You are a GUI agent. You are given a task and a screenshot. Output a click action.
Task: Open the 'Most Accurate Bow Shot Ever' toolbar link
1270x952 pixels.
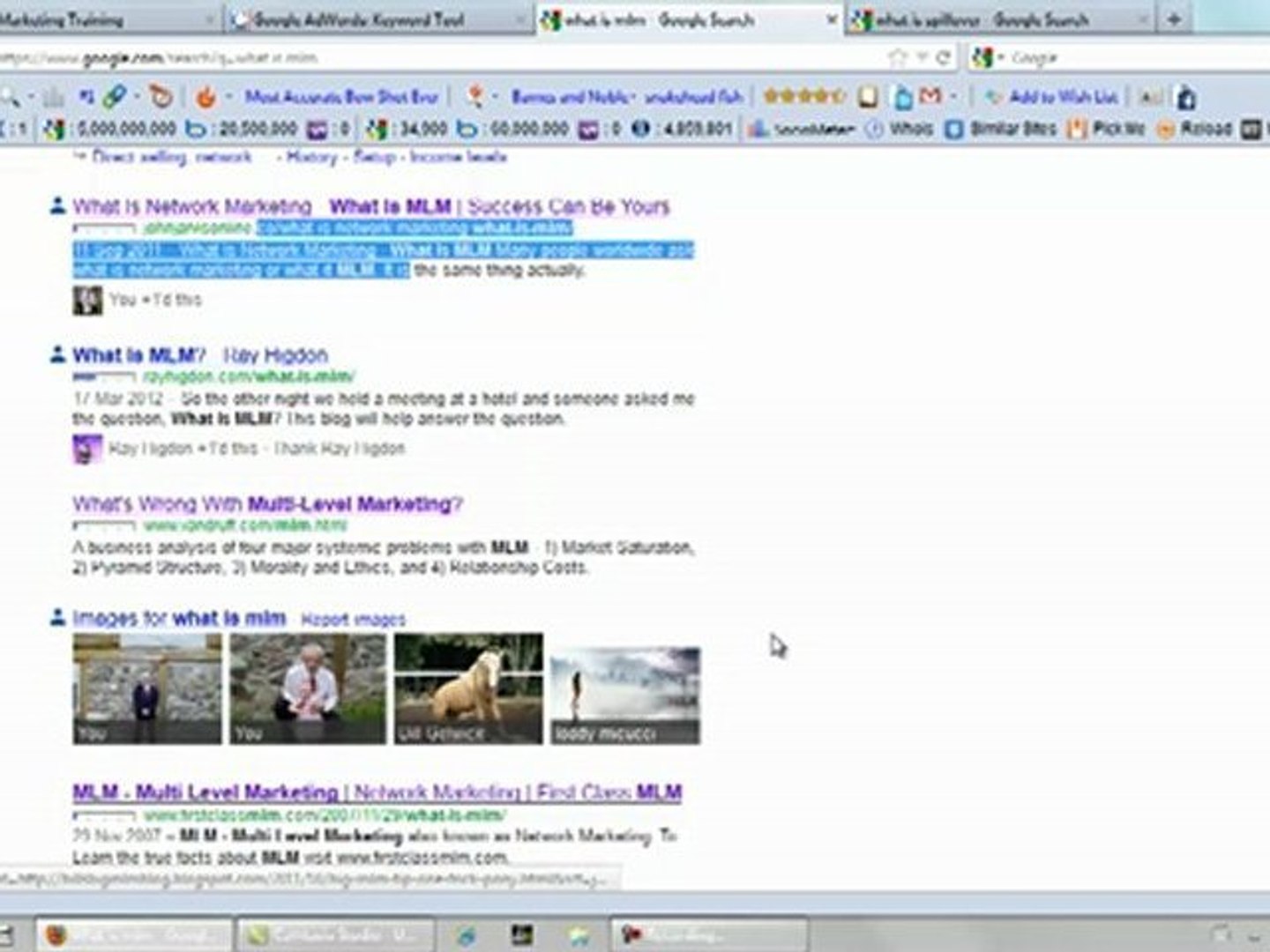tap(340, 97)
